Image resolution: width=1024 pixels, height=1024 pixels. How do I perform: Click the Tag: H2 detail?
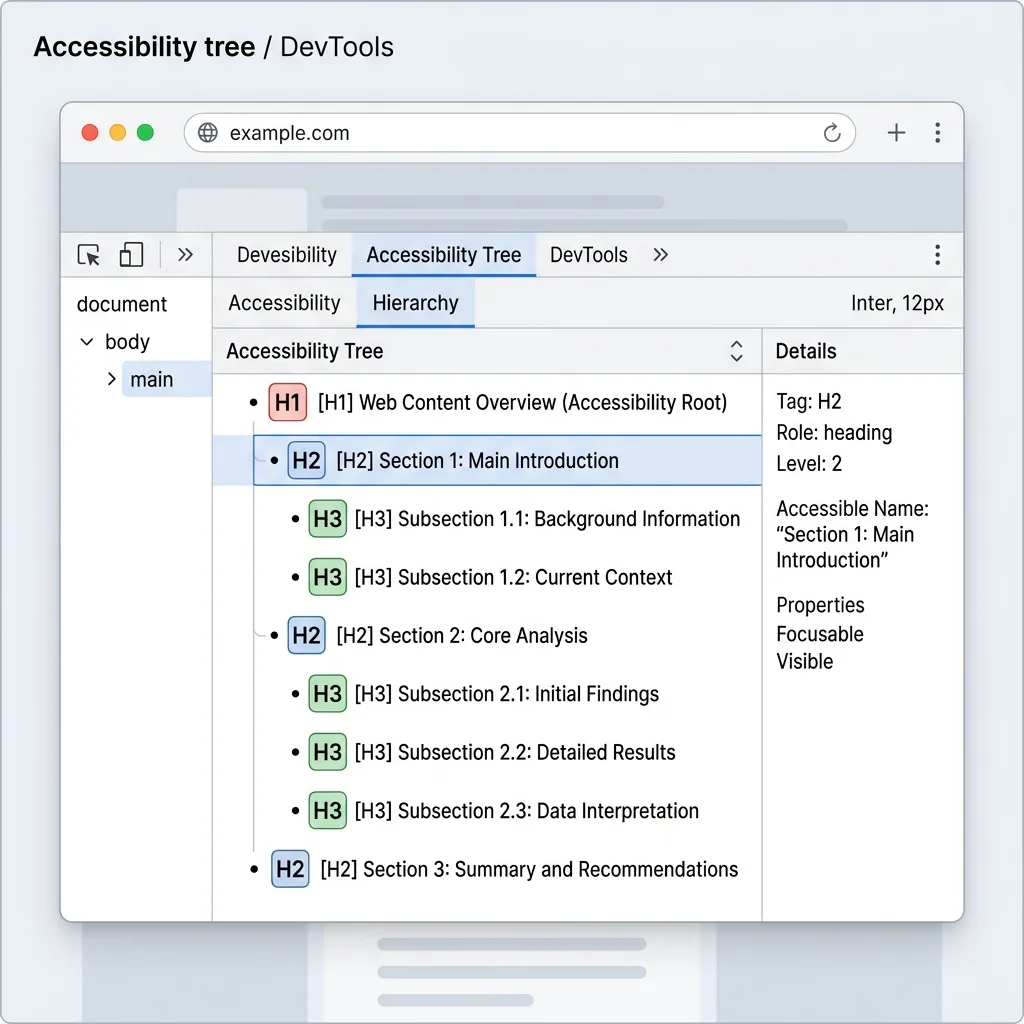click(808, 402)
